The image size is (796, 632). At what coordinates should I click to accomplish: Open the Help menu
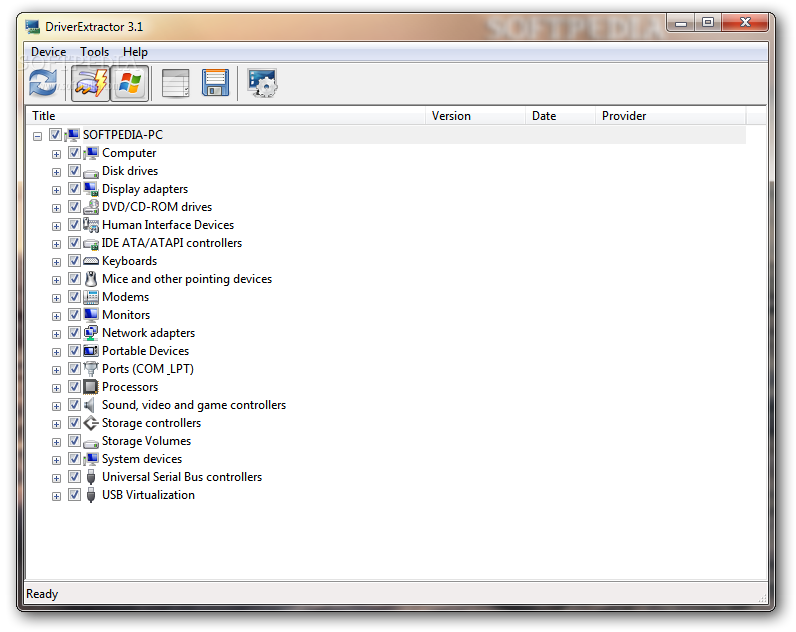(x=135, y=52)
